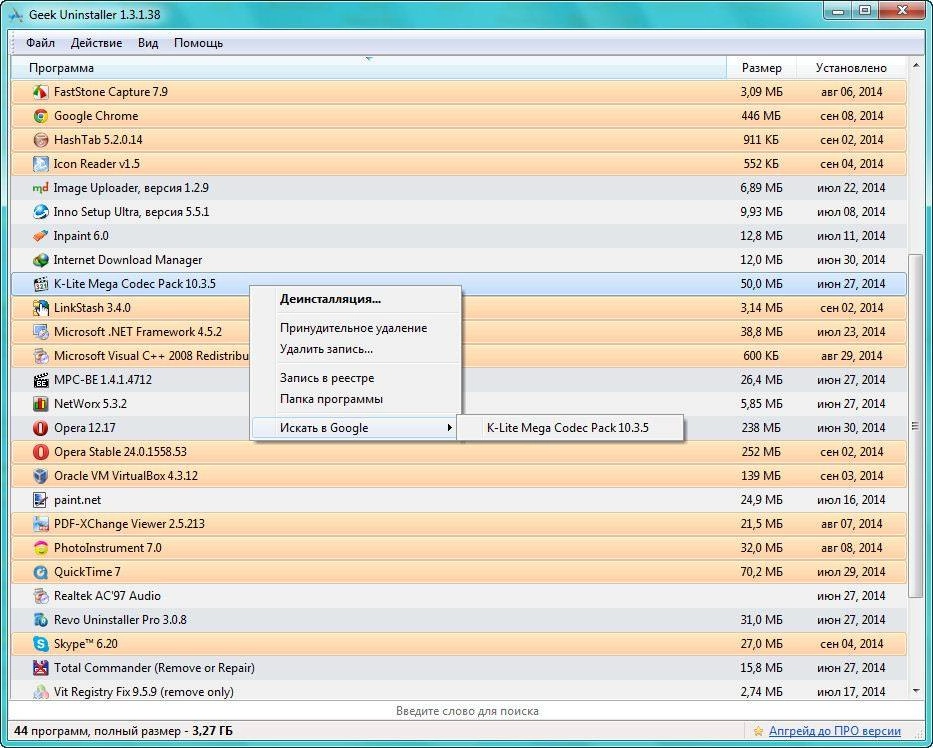Click the Revo Uninstaller Pro icon
The height and width of the screenshot is (748, 933).
pos(40,620)
